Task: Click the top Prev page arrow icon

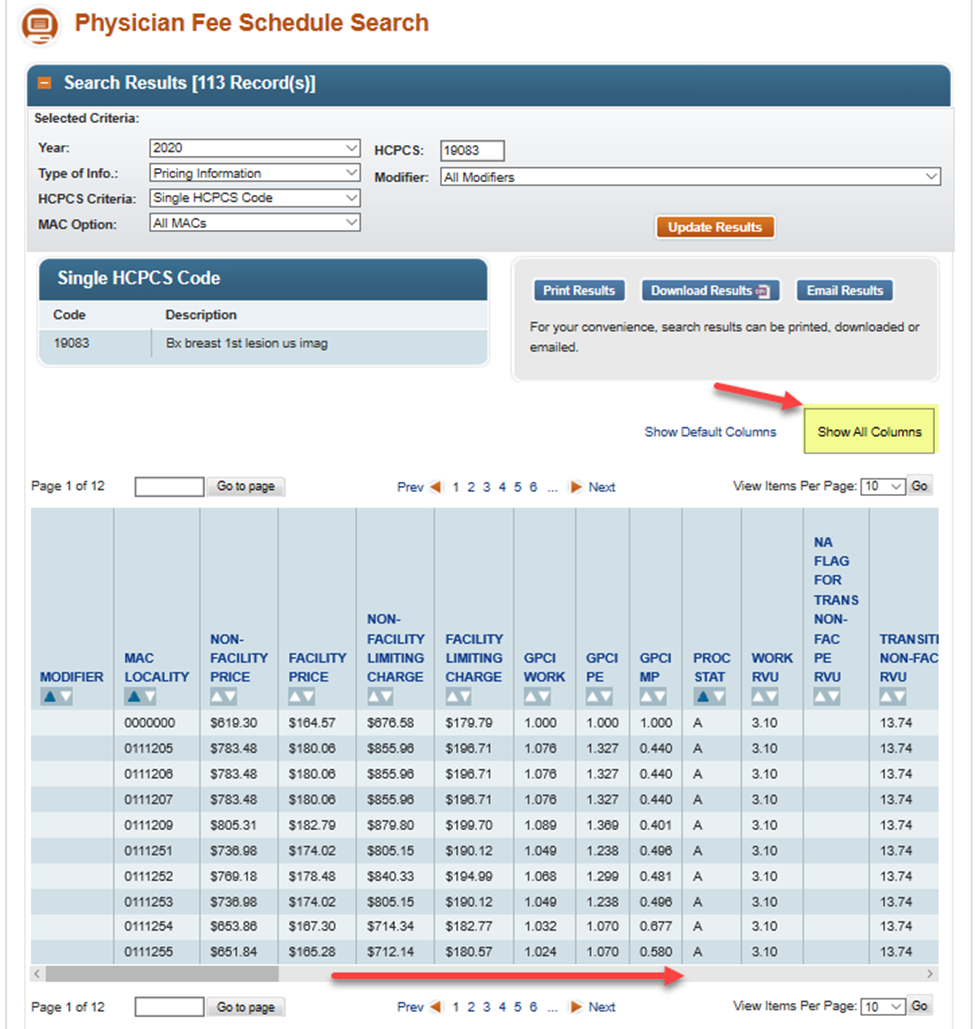Action: point(435,488)
